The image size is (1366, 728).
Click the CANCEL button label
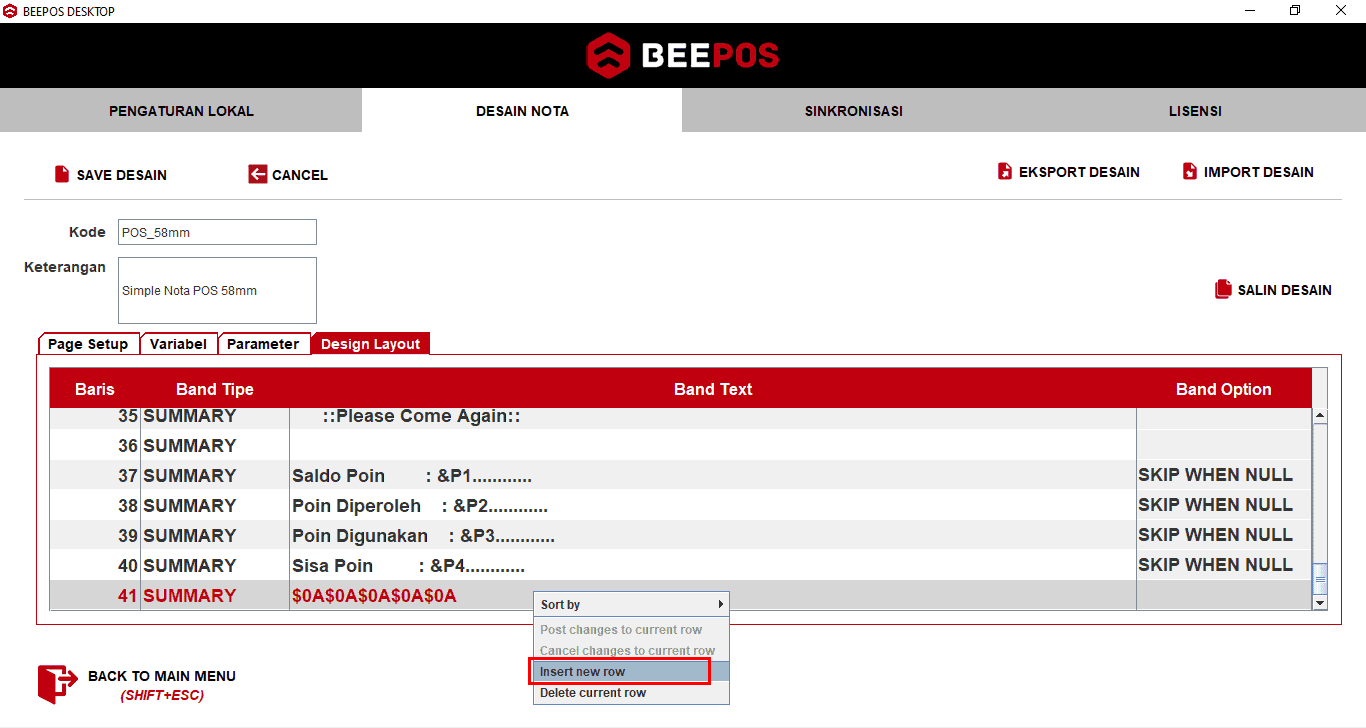pos(300,175)
